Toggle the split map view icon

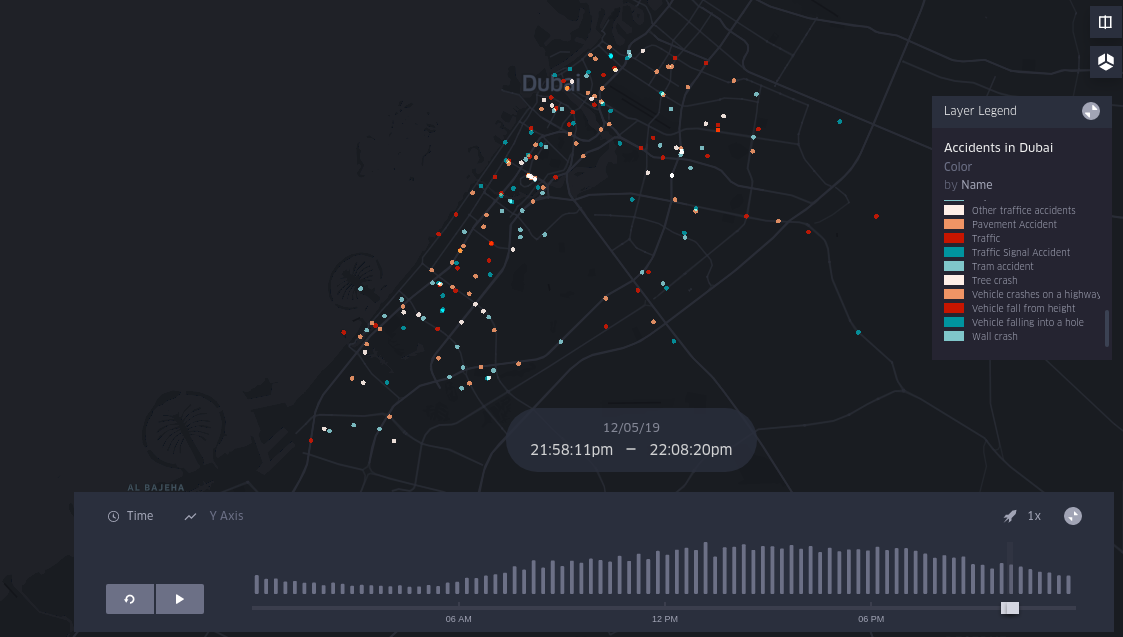(1105, 21)
